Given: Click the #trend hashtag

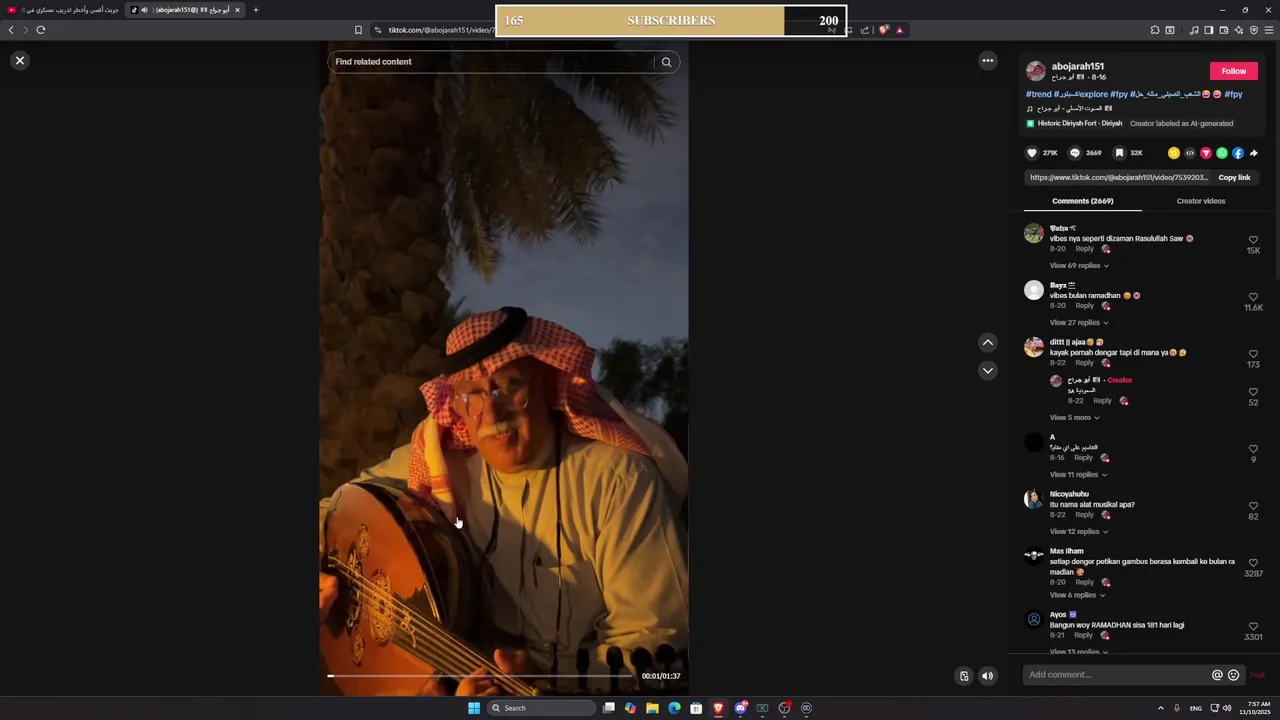Looking at the screenshot, I should click(x=1038, y=94).
